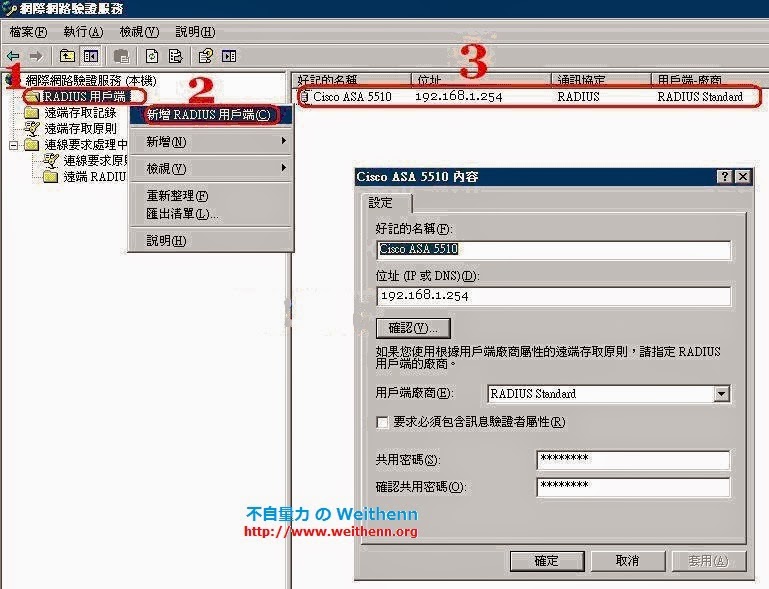Select the root 網際網路驗證服務 (本機) node

click(91, 80)
